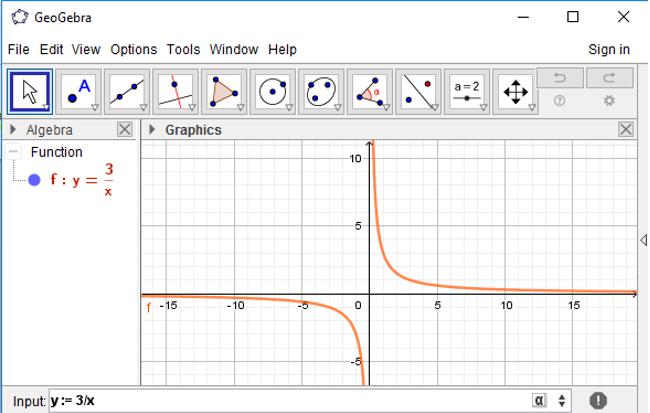Toggle visibility of function f
Screen dimensions: 650x413
click(x=34, y=180)
